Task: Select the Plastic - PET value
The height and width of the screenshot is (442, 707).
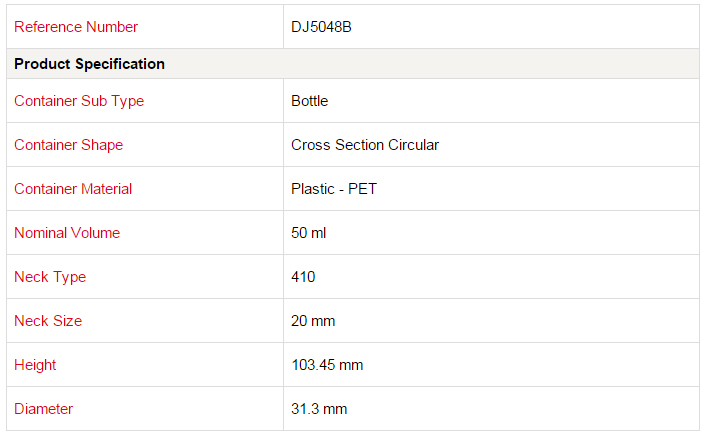Action: coord(334,189)
